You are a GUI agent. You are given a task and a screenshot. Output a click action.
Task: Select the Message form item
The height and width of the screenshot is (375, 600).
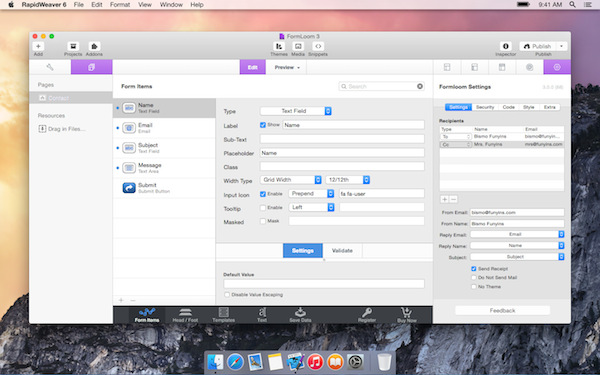point(164,168)
